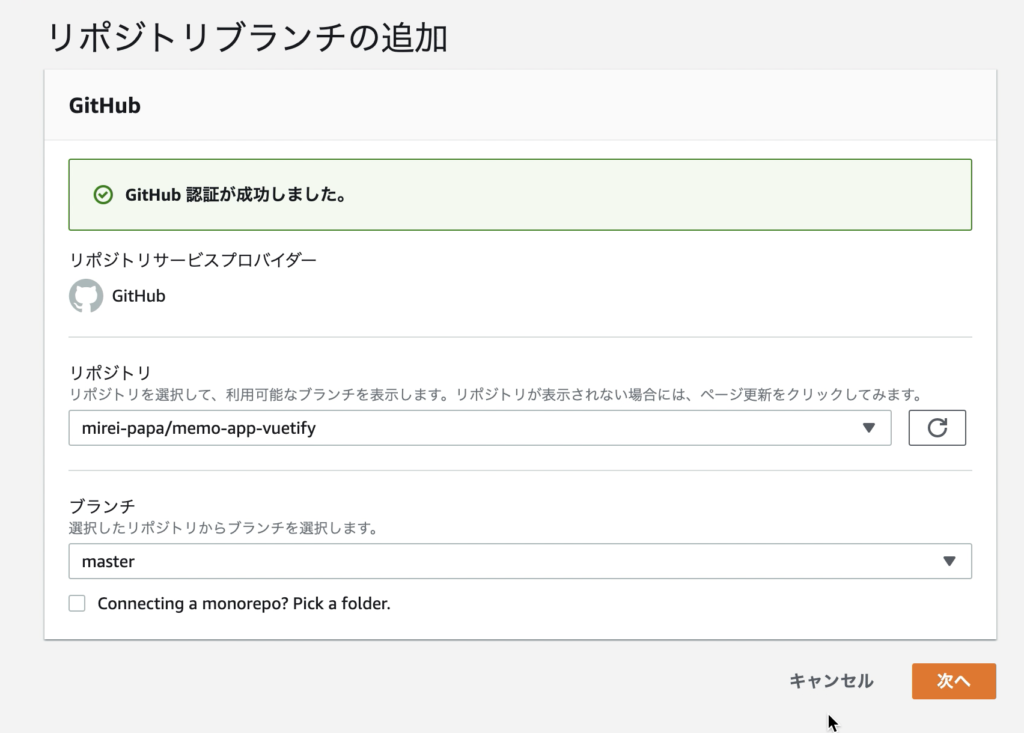Click the green success checkmark icon

tap(103, 195)
